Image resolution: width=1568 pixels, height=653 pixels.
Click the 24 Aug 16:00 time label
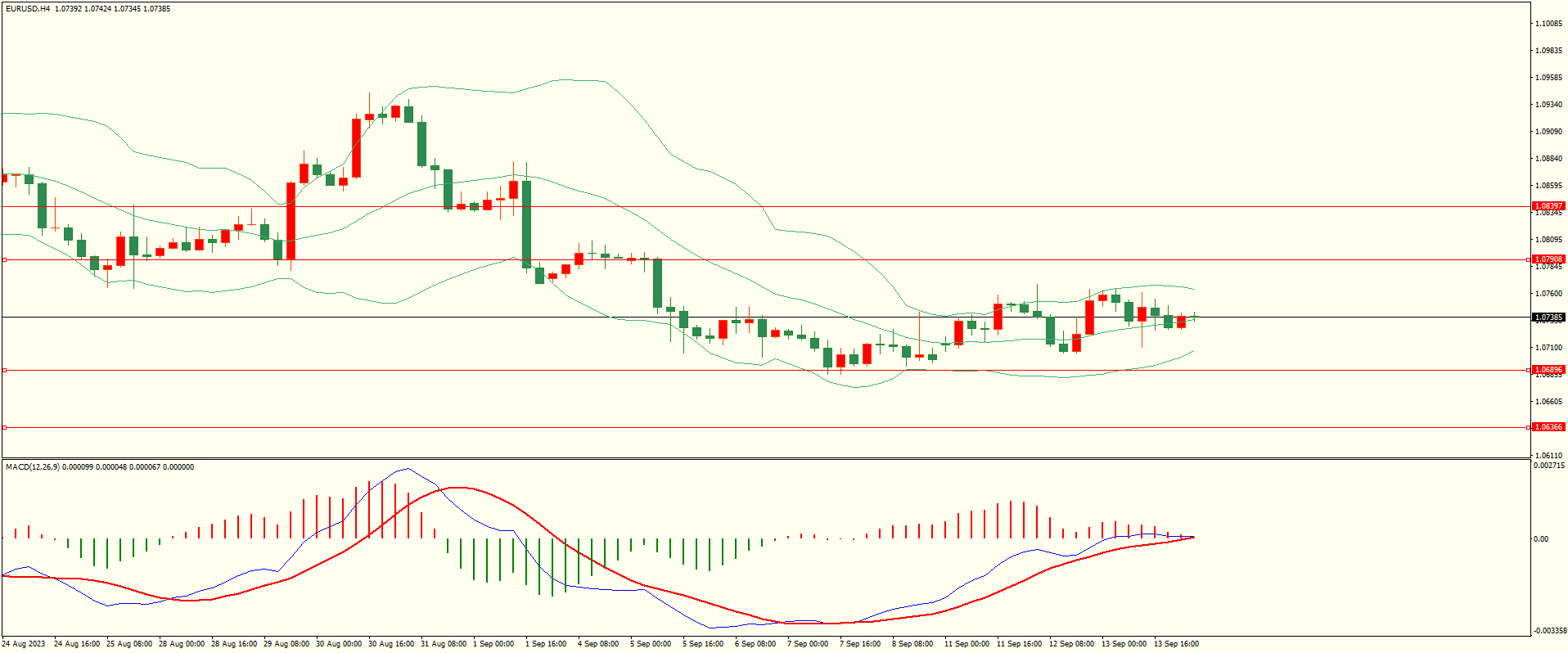[77, 644]
